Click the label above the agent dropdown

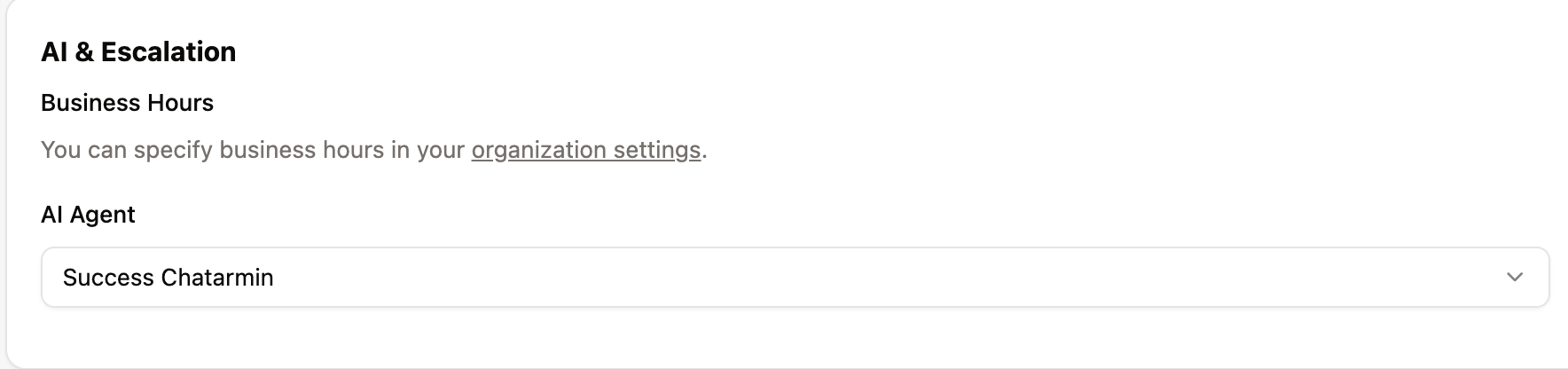pos(88,215)
